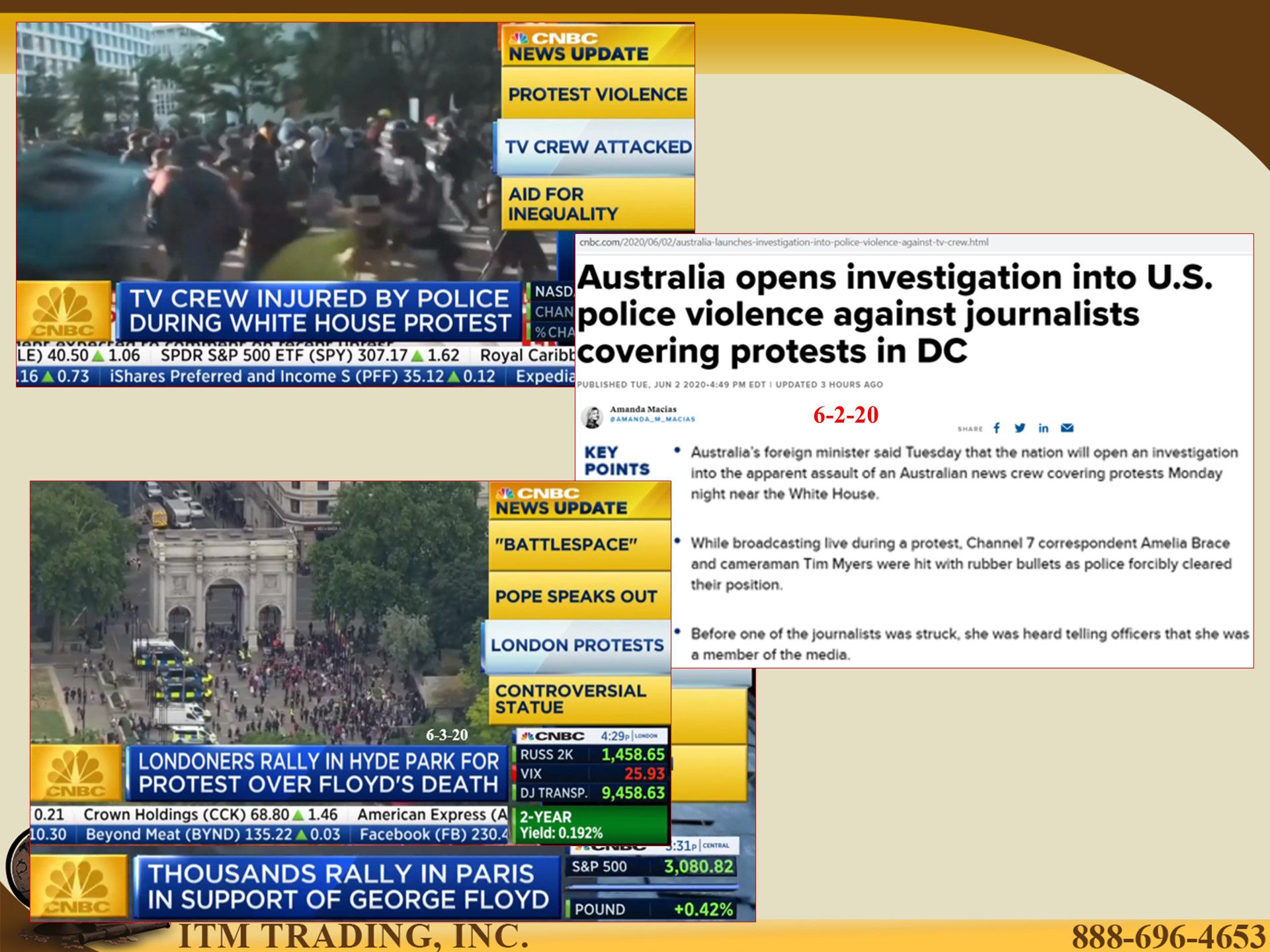Click American Express ticker entry
The height and width of the screenshot is (952, 1270).
pos(433,814)
